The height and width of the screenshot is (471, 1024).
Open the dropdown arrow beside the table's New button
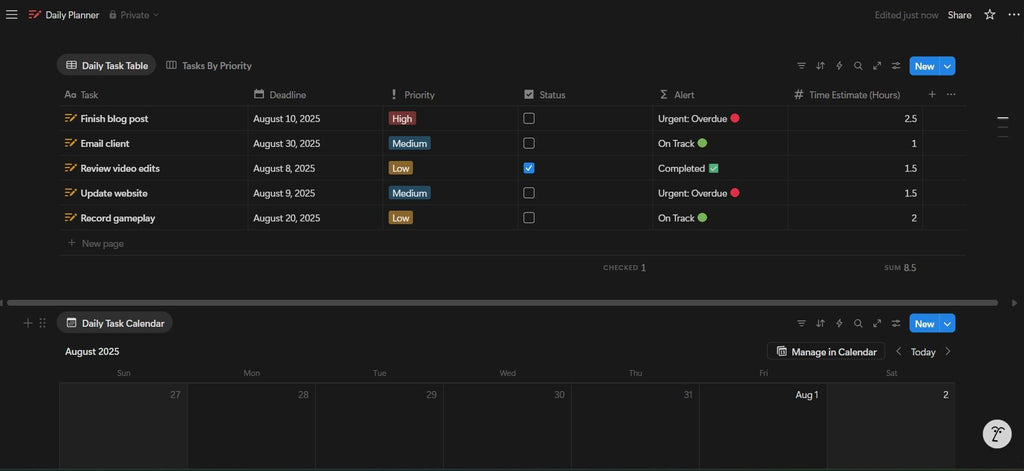948,66
